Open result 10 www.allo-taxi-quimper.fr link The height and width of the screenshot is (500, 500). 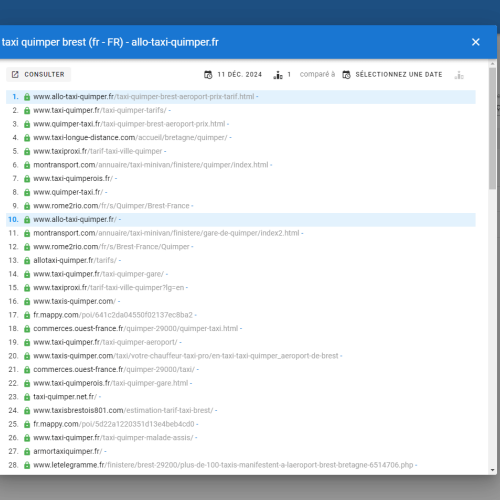(75, 220)
